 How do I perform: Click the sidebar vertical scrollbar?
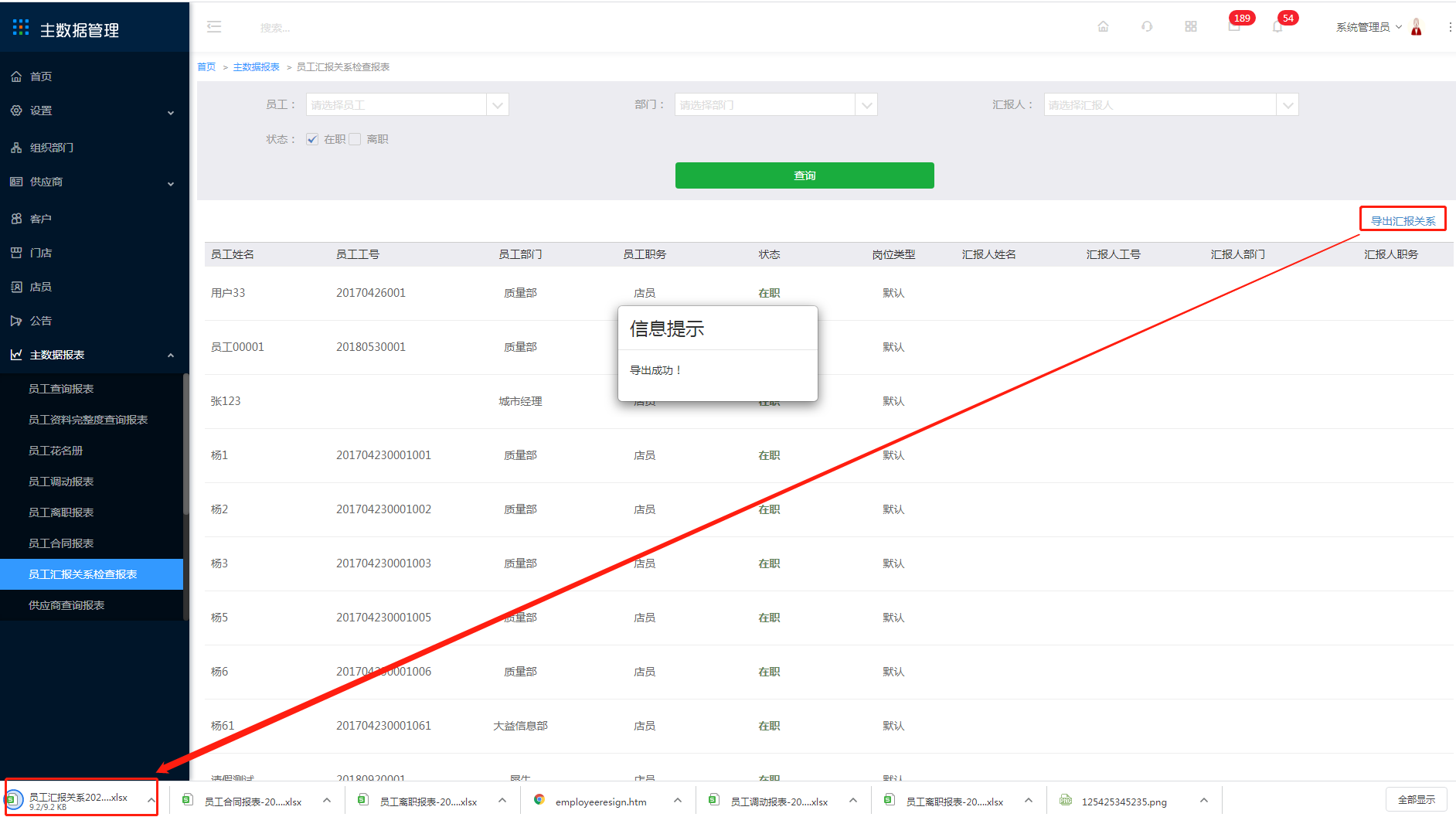coord(185,444)
